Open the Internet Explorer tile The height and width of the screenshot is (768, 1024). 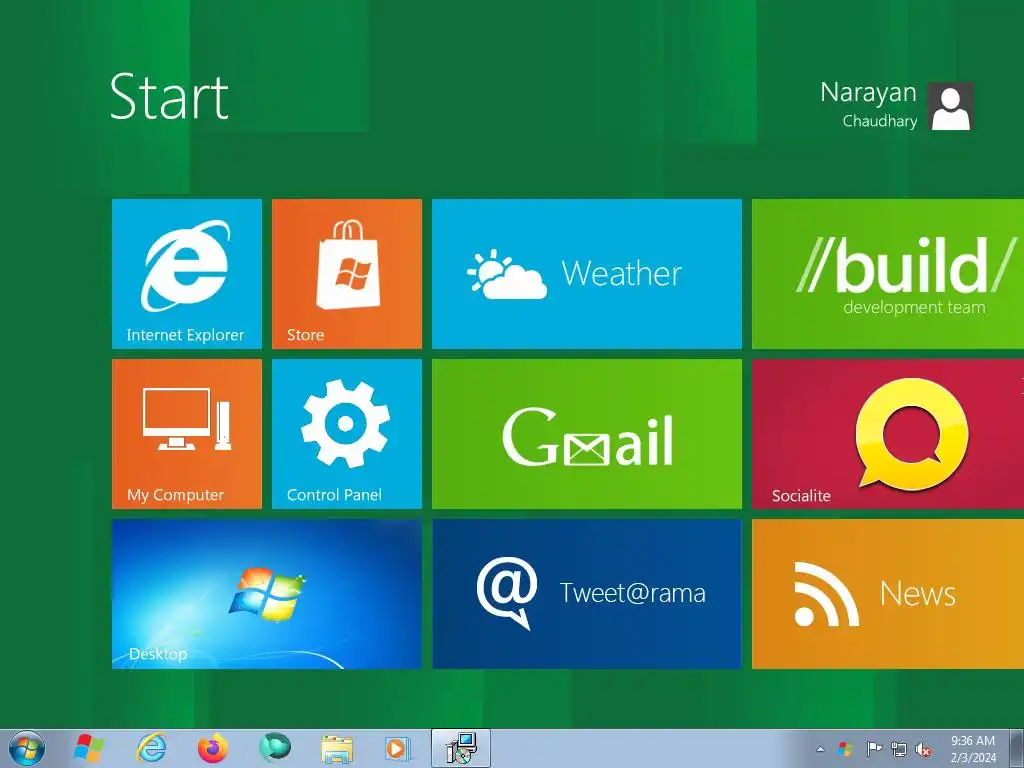(x=187, y=274)
